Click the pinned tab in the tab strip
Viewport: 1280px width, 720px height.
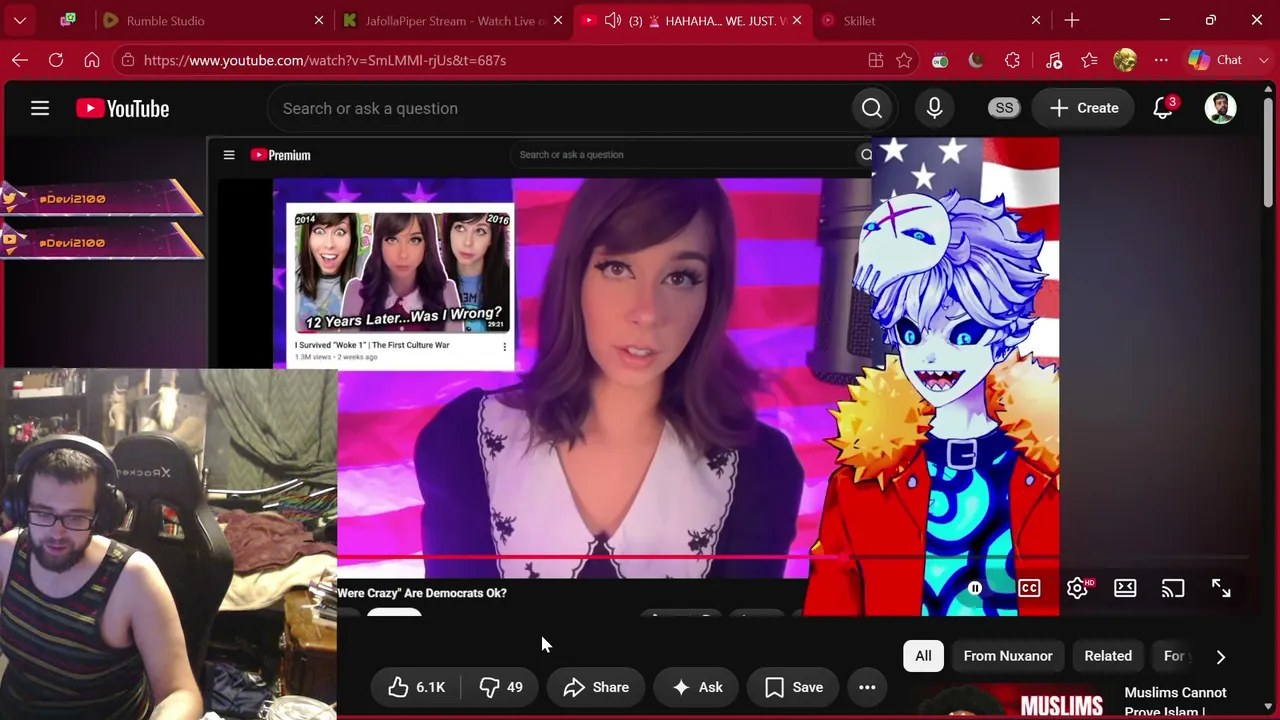click(68, 20)
